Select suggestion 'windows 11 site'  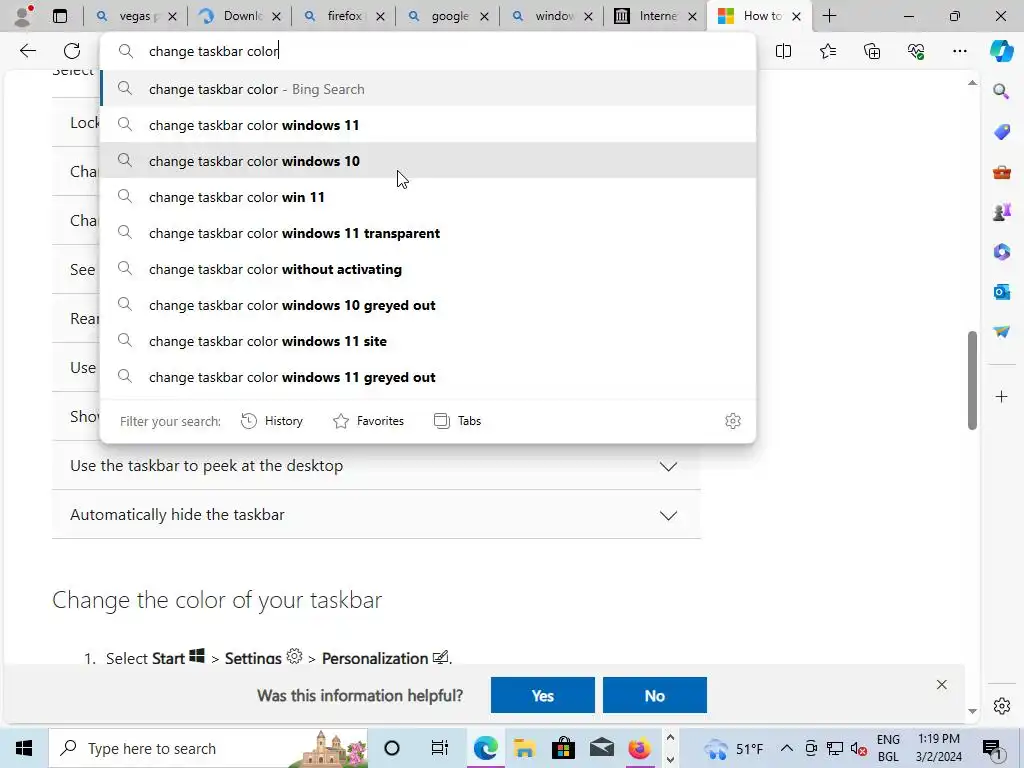pos(428,341)
